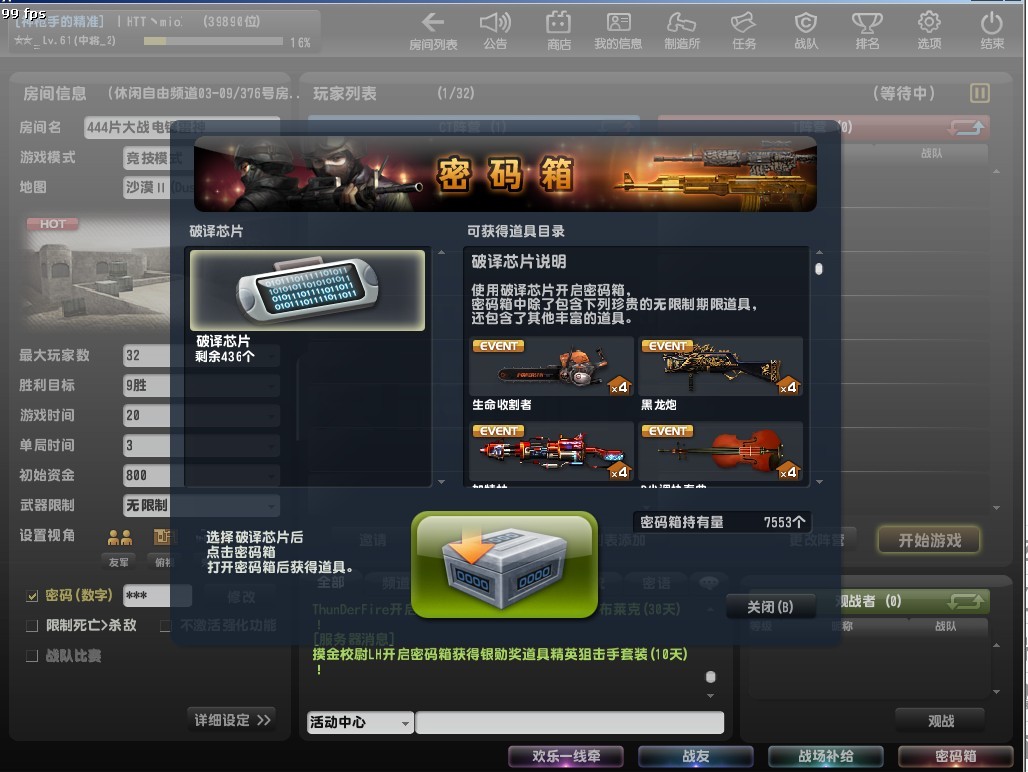Click the chip list scroll down arrow
The height and width of the screenshot is (772, 1028).
(441, 482)
